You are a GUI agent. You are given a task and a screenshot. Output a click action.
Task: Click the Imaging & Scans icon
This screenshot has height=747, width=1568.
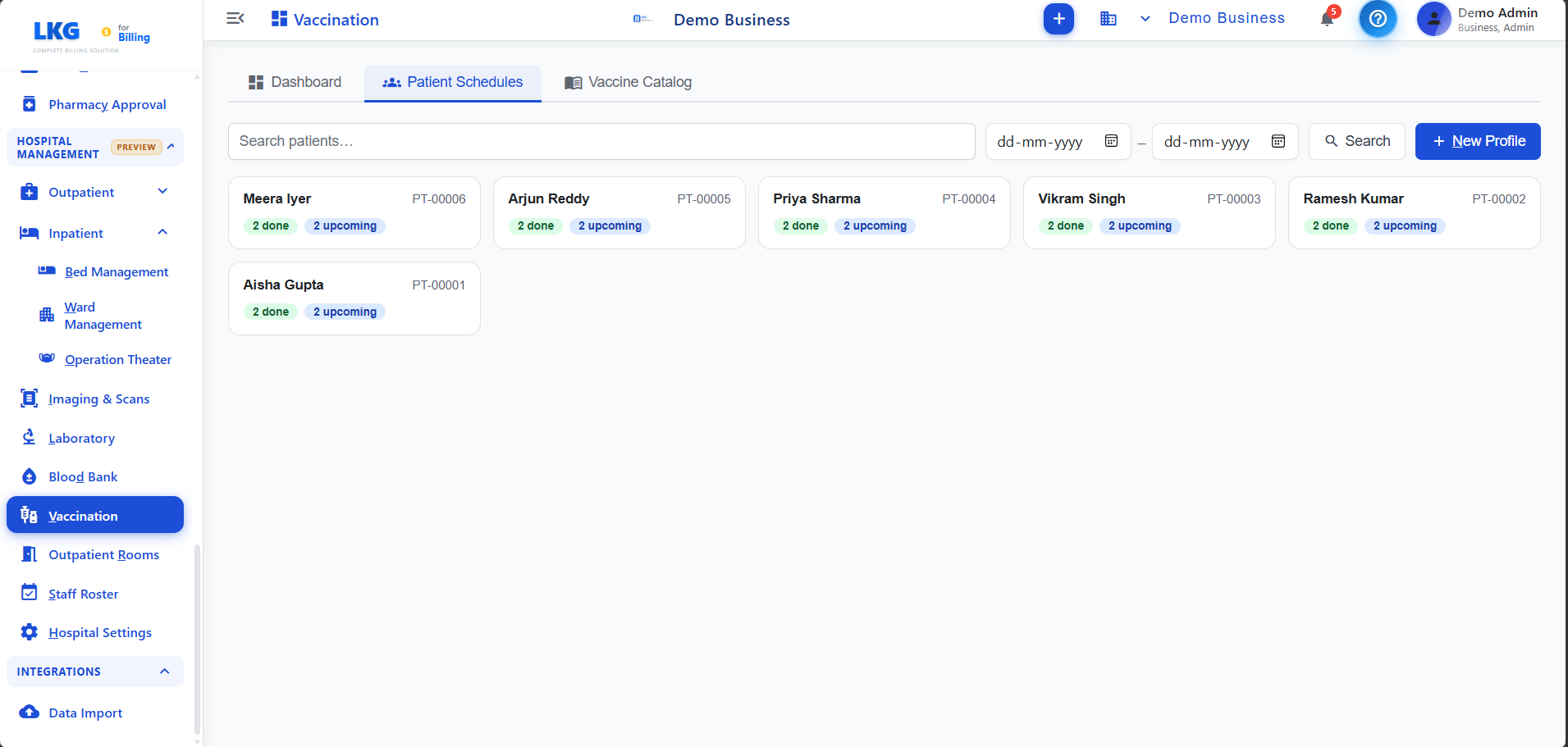click(30, 399)
